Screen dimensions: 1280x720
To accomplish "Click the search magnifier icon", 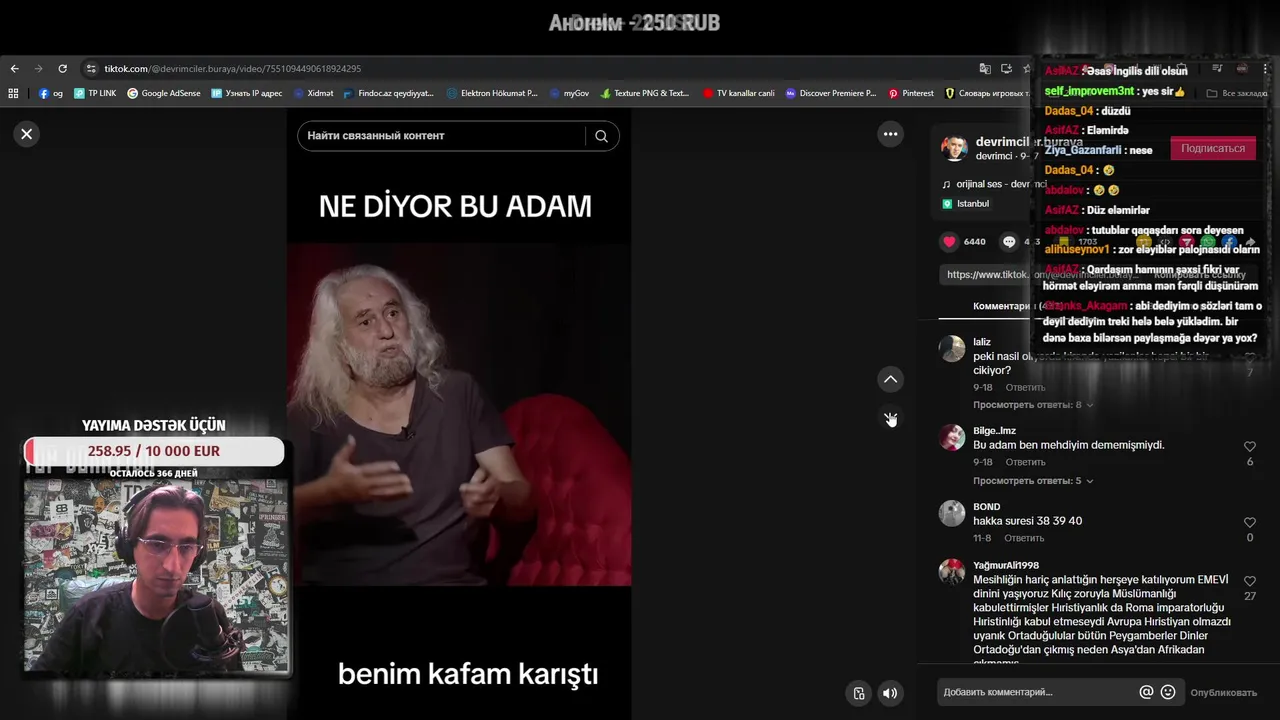I will click(601, 136).
